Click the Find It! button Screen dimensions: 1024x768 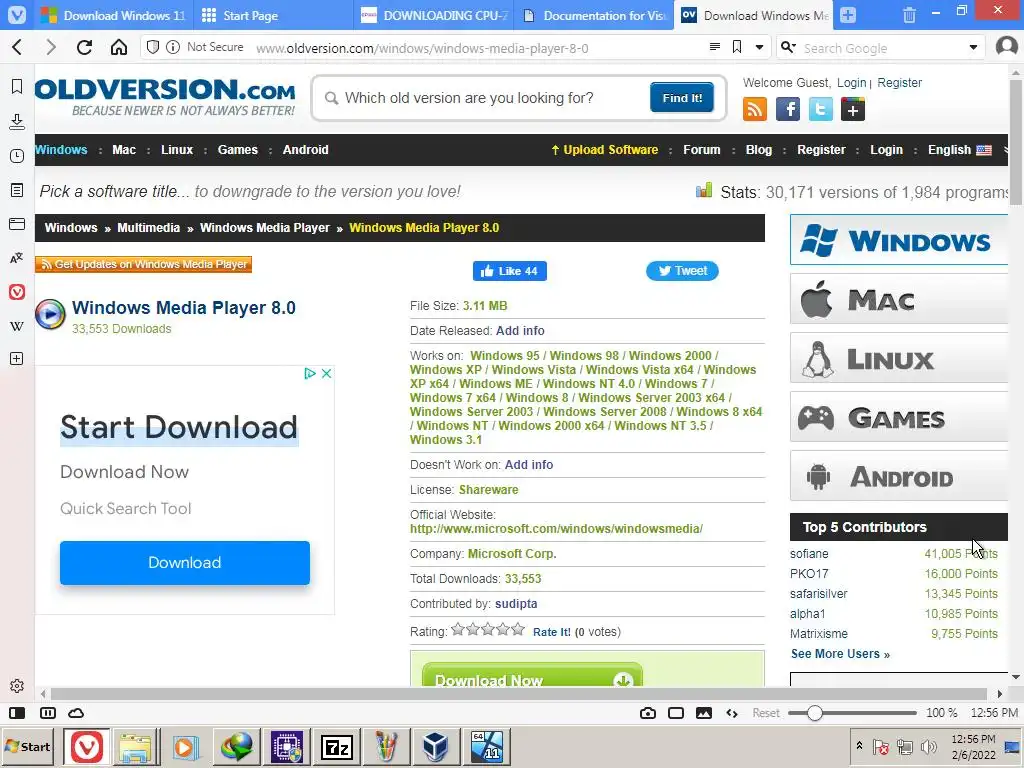pos(682,98)
